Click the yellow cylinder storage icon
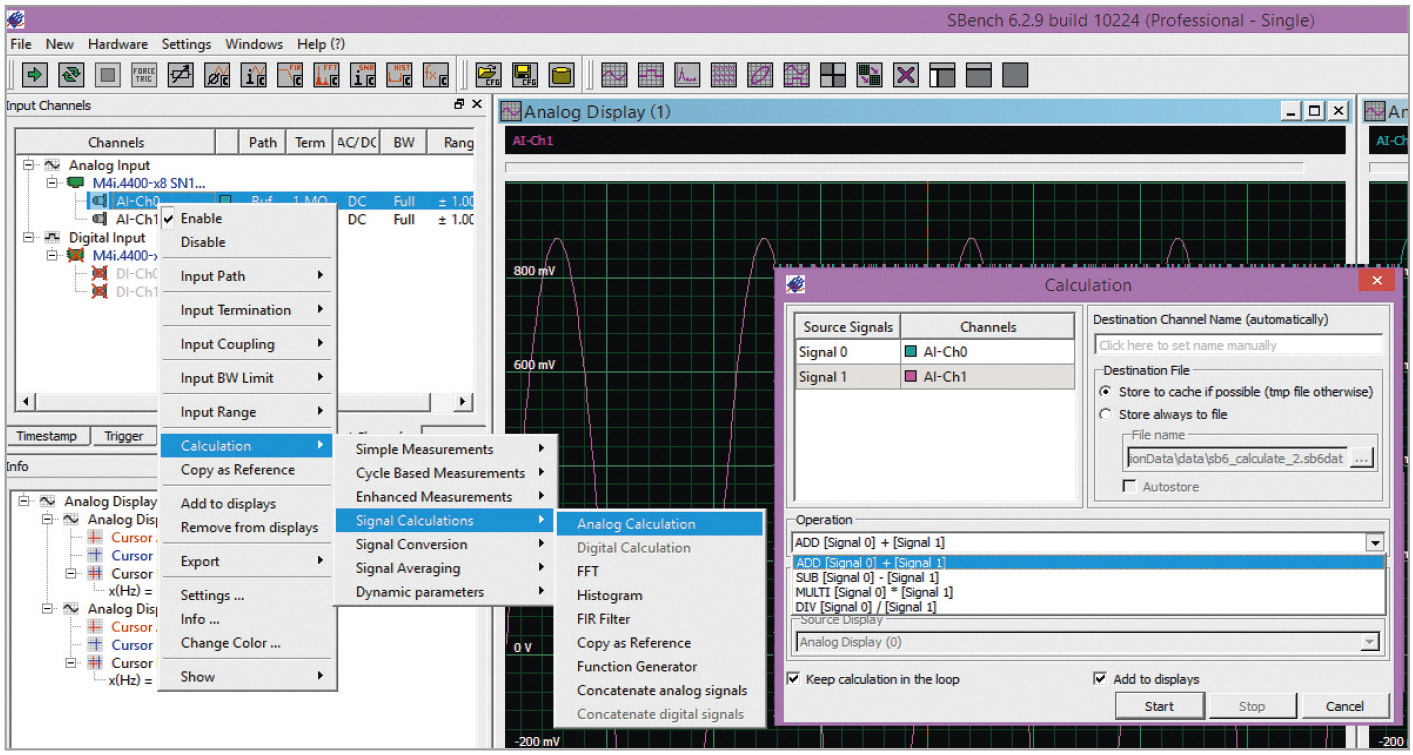1413x755 pixels. pyautogui.click(x=561, y=74)
